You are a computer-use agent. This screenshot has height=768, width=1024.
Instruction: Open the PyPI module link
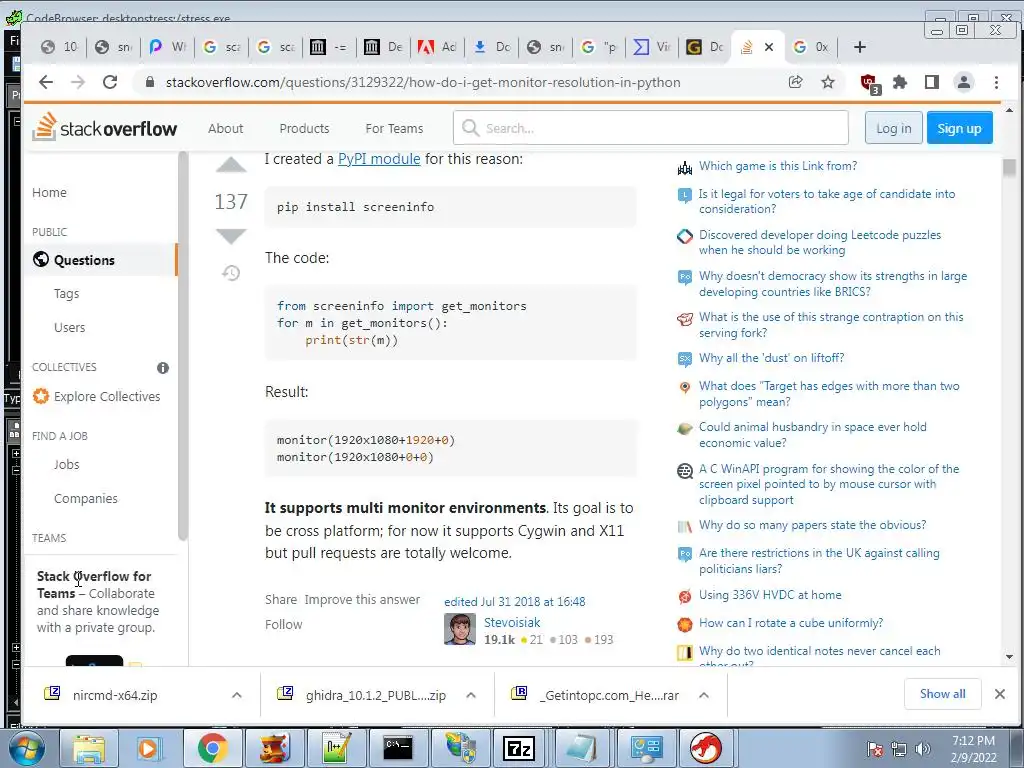coord(379,159)
